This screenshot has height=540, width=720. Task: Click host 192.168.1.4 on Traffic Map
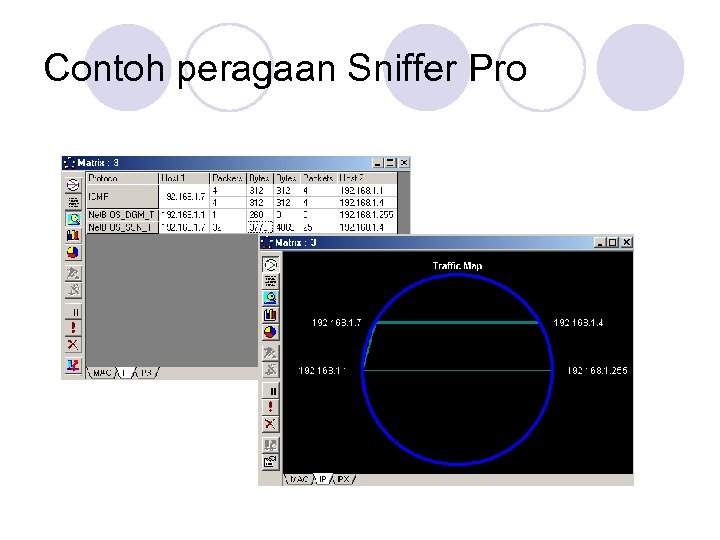(578, 323)
